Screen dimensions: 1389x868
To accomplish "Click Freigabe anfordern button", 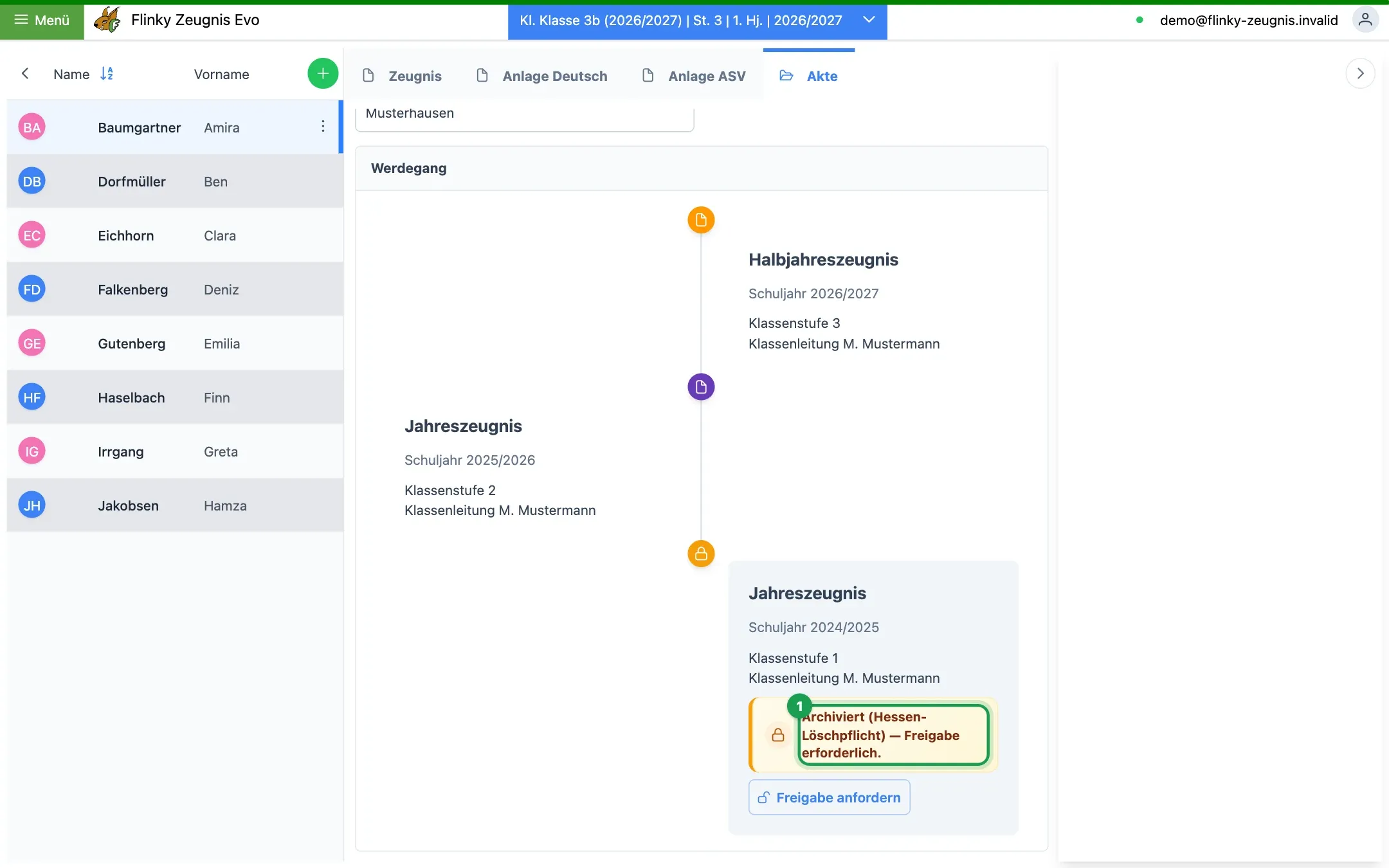I will tap(830, 797).
